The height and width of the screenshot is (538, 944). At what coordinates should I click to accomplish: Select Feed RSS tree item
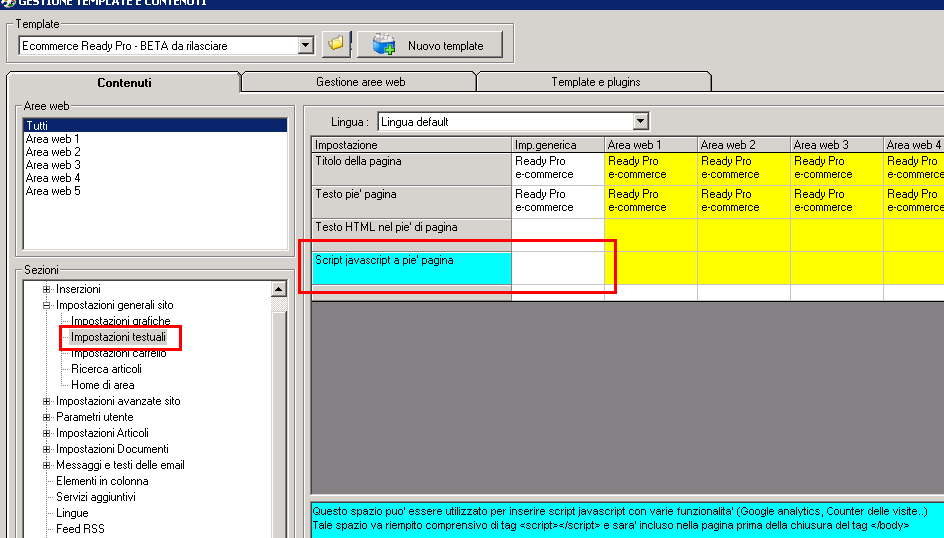click(80, 529)
